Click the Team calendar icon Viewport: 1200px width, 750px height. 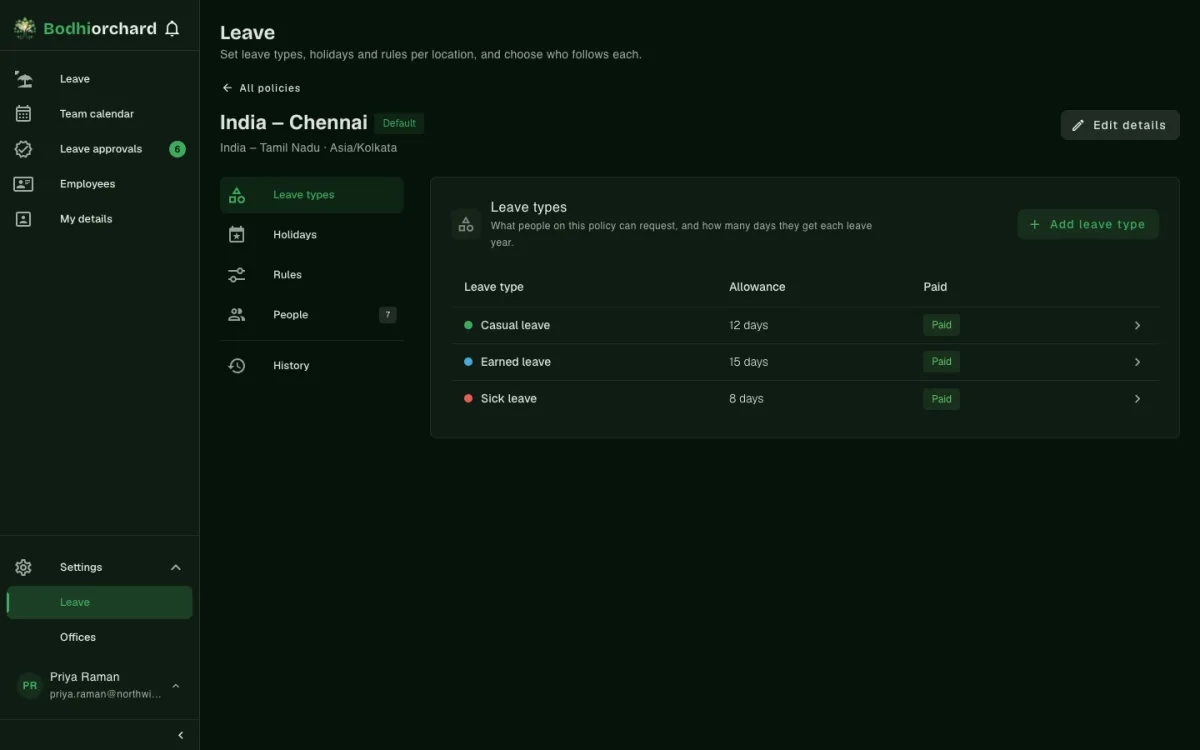(x=24, y=114)
